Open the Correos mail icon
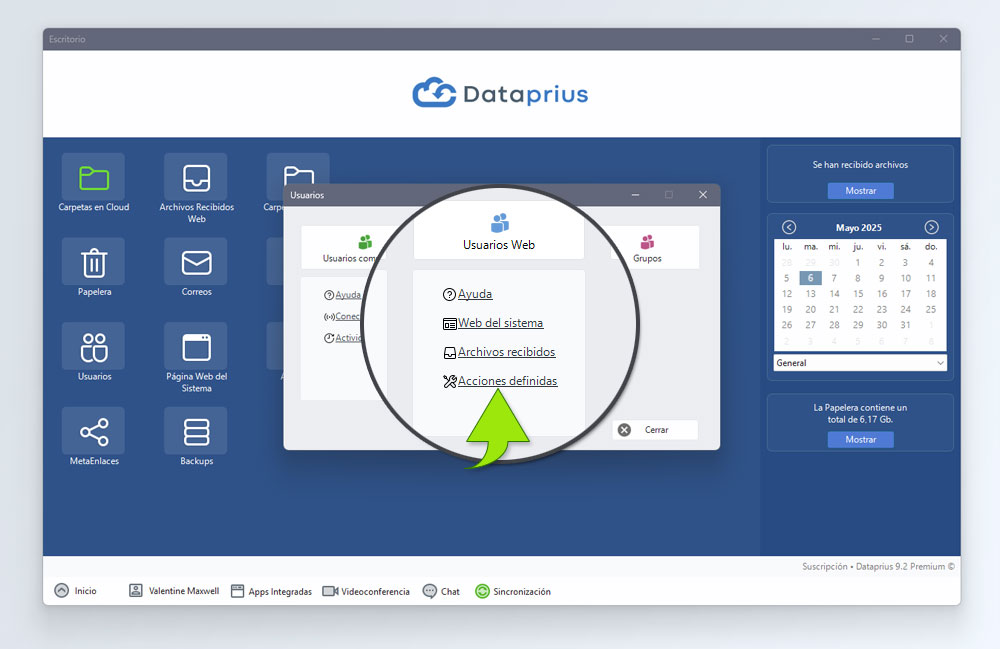1000x649 pixels. [x=196, y=263]
